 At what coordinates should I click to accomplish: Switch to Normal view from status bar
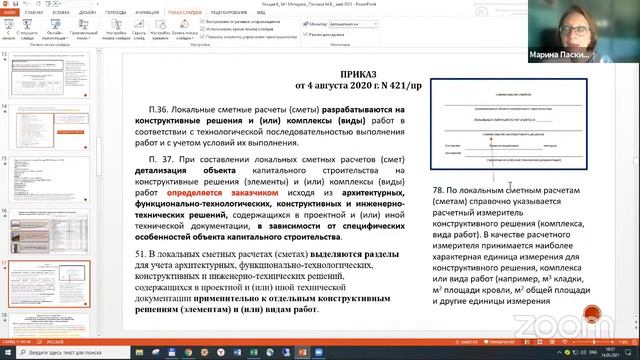tap(527, 342)
